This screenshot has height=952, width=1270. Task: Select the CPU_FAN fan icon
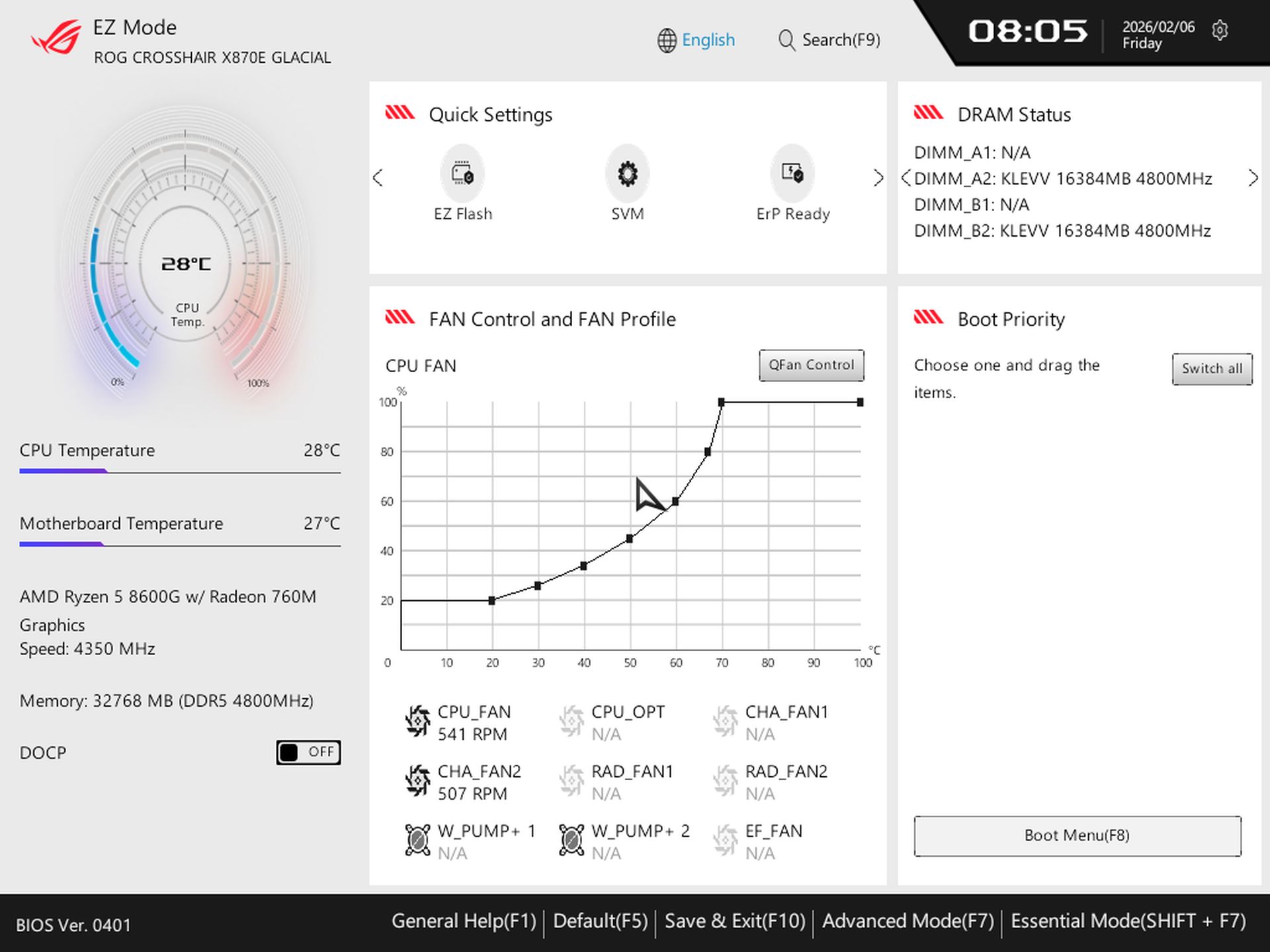click(417, 721)
